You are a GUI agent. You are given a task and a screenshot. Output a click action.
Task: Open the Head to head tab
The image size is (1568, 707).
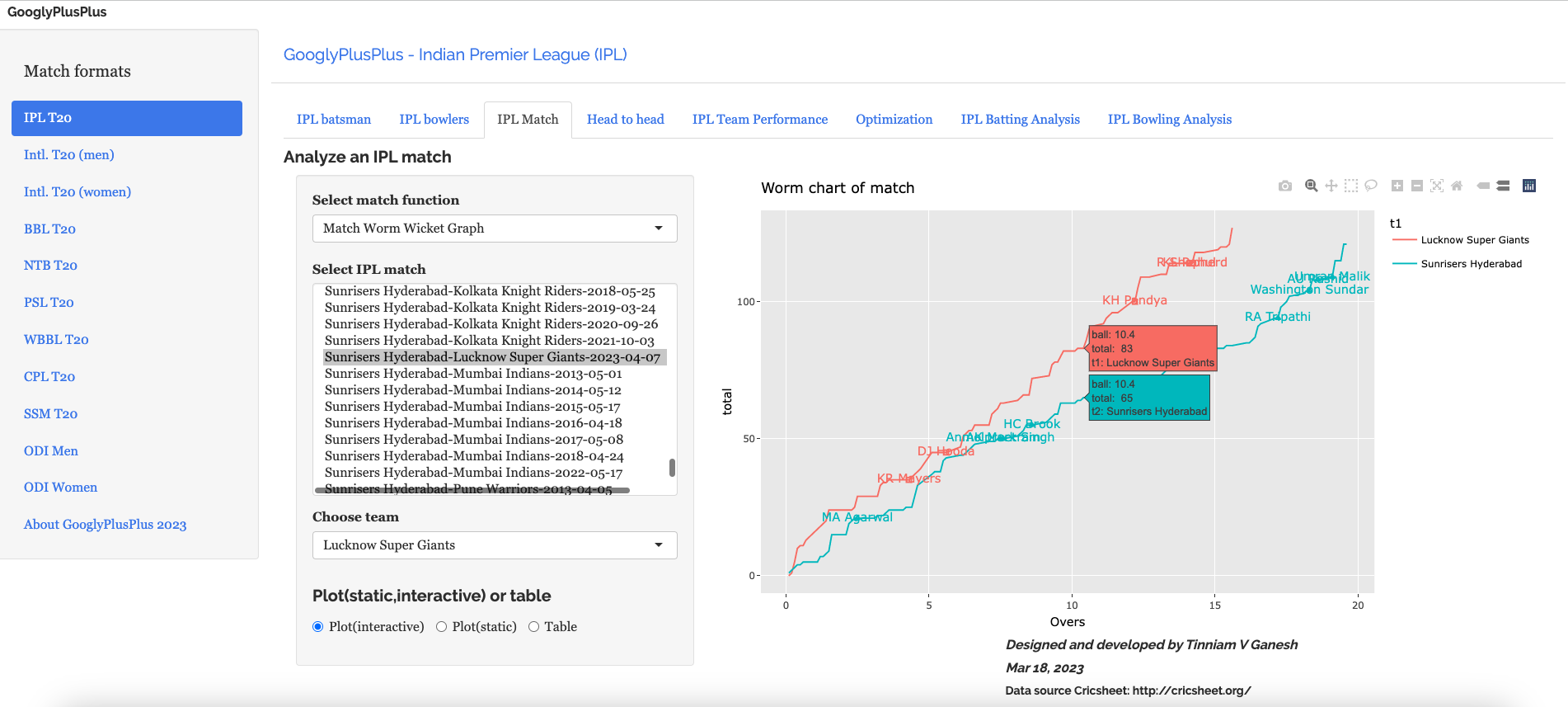625,120
